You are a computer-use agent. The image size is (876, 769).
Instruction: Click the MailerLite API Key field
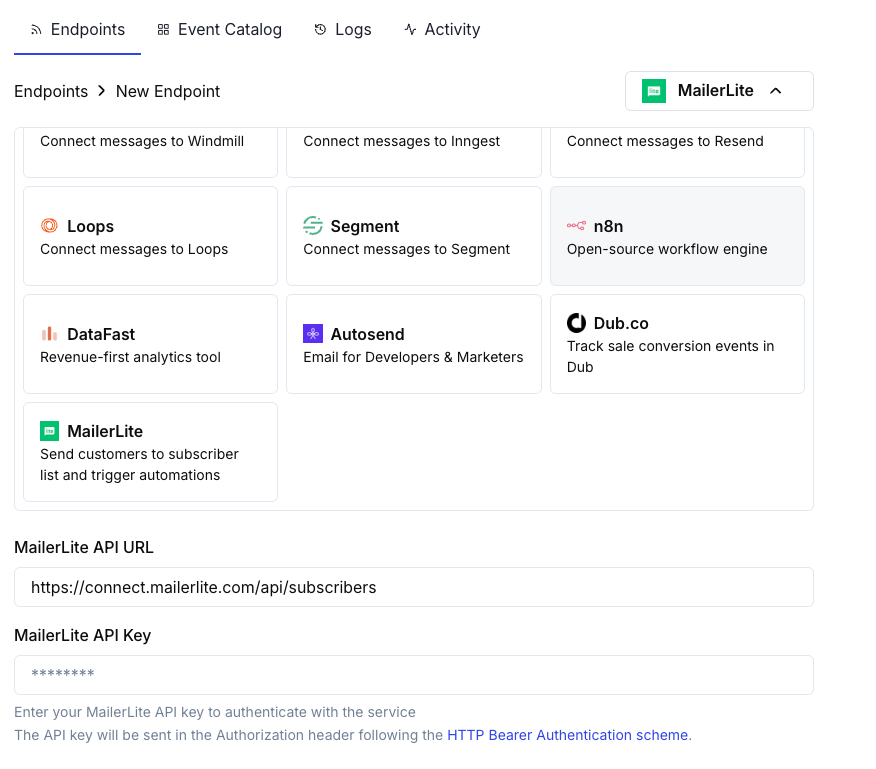click(x=413, y=675)
